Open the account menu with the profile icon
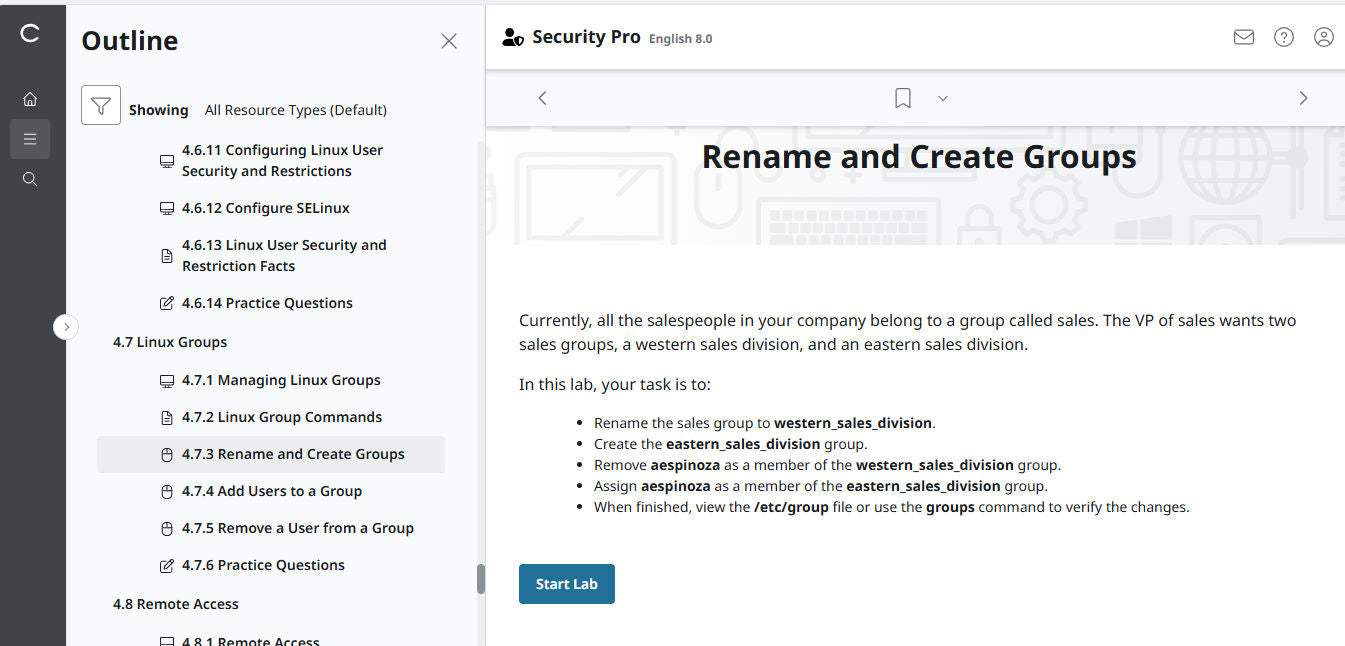 (x=1323, y=36)
